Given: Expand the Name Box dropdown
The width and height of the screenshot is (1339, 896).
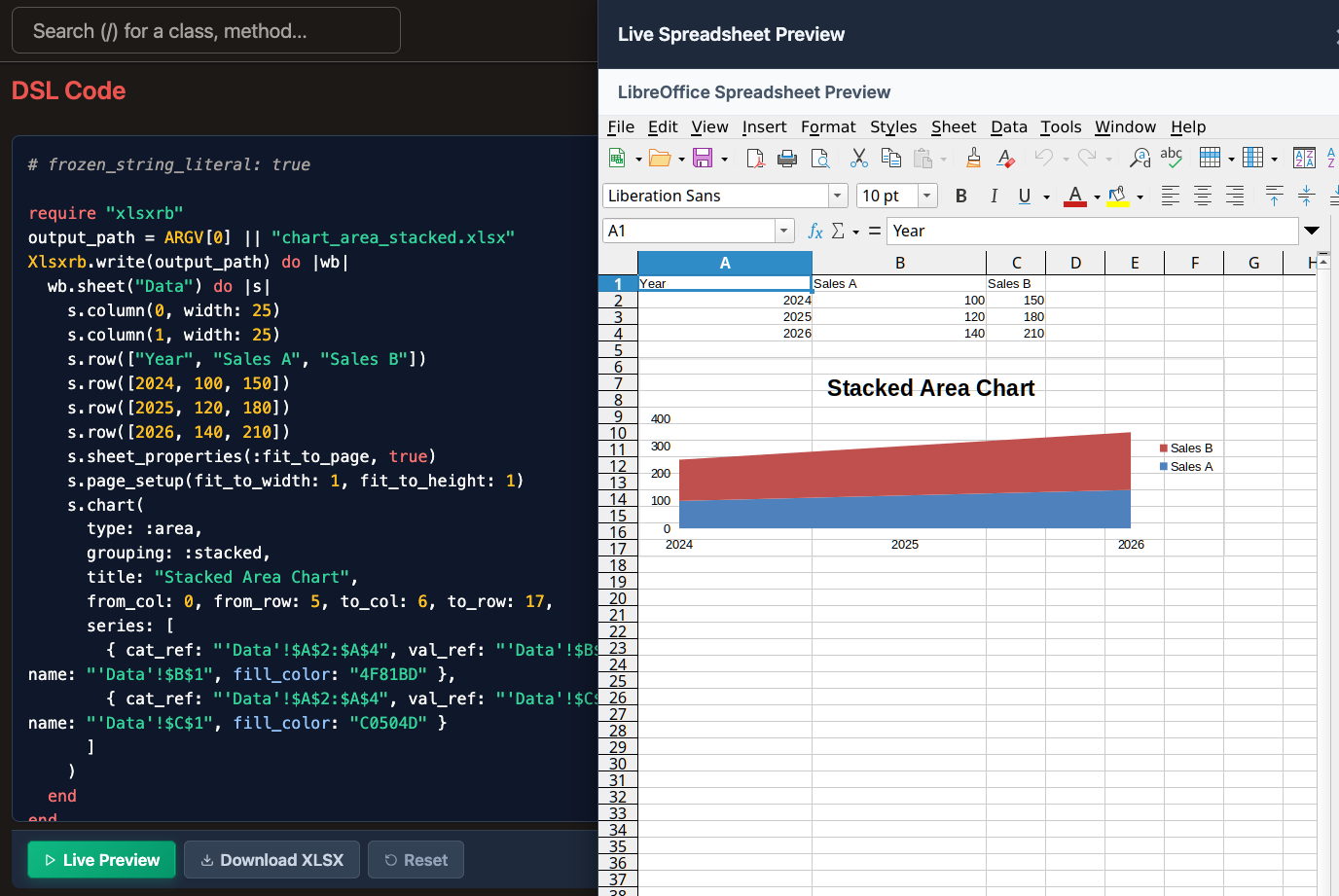Looking at the screenshot, I should click(x=784, y=231).
